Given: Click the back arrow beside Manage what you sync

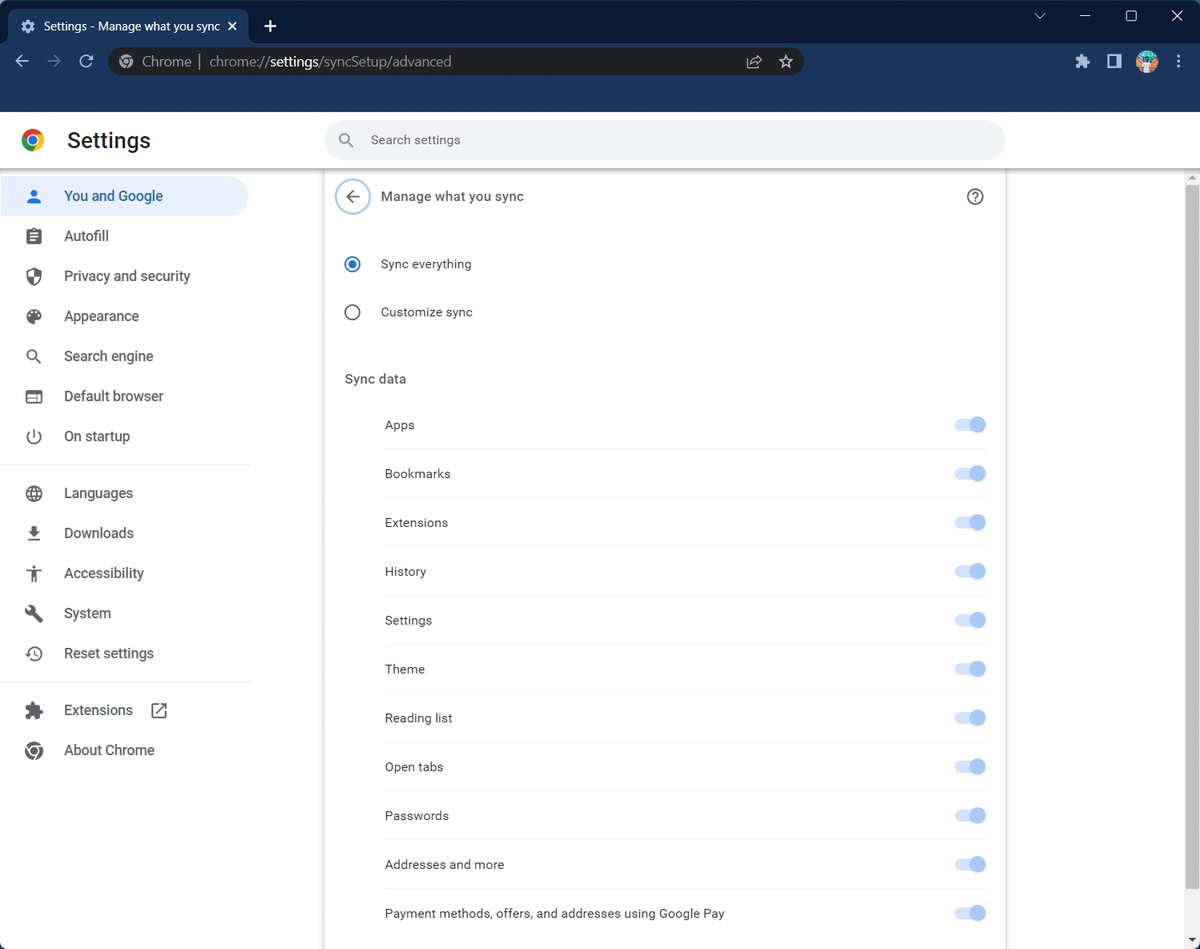Looking at the screenshot, I should [352, 197].
